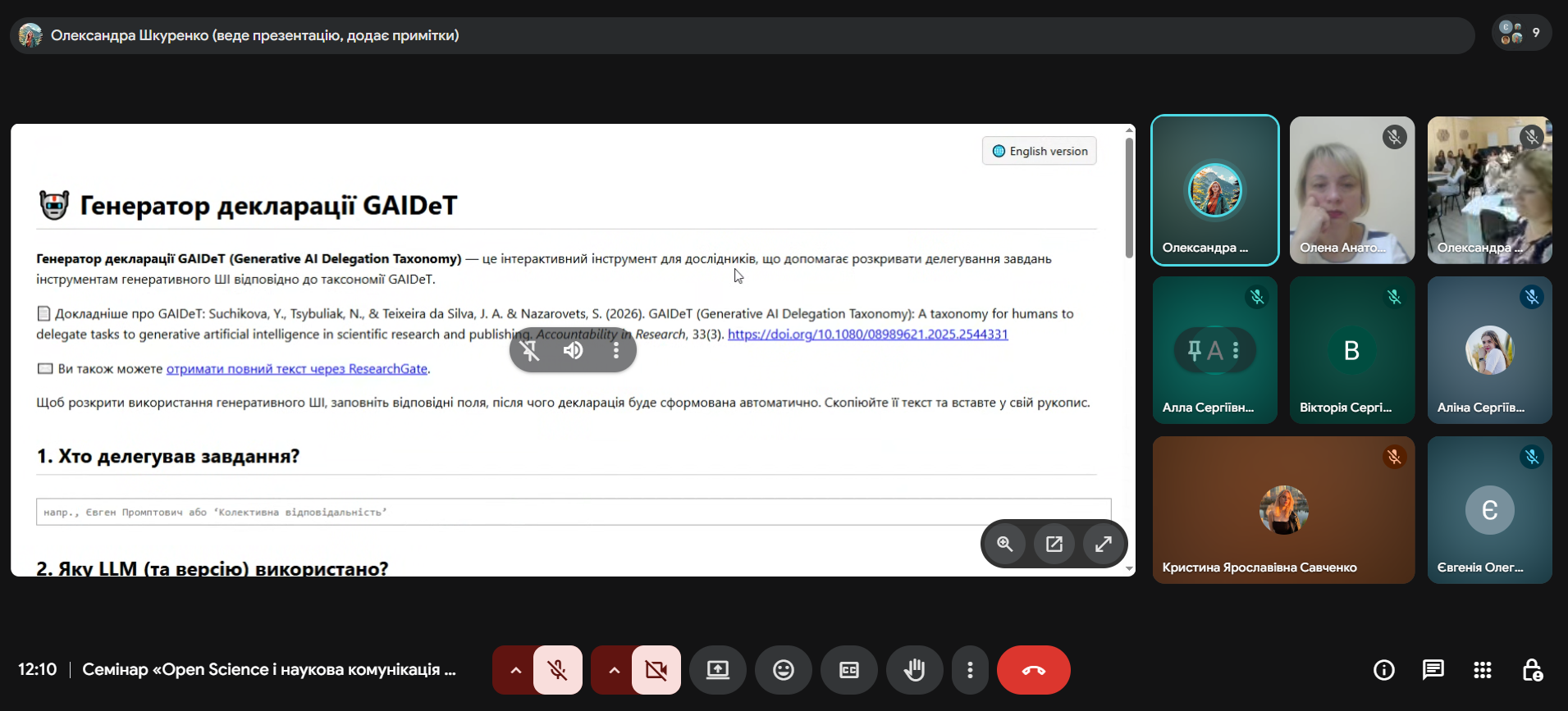This screenshot has height=711, width=1568.
Task: Click the heading 'Генератор декларації GAIDeT'
Action: pyautogui.click(x=268, y=205)
